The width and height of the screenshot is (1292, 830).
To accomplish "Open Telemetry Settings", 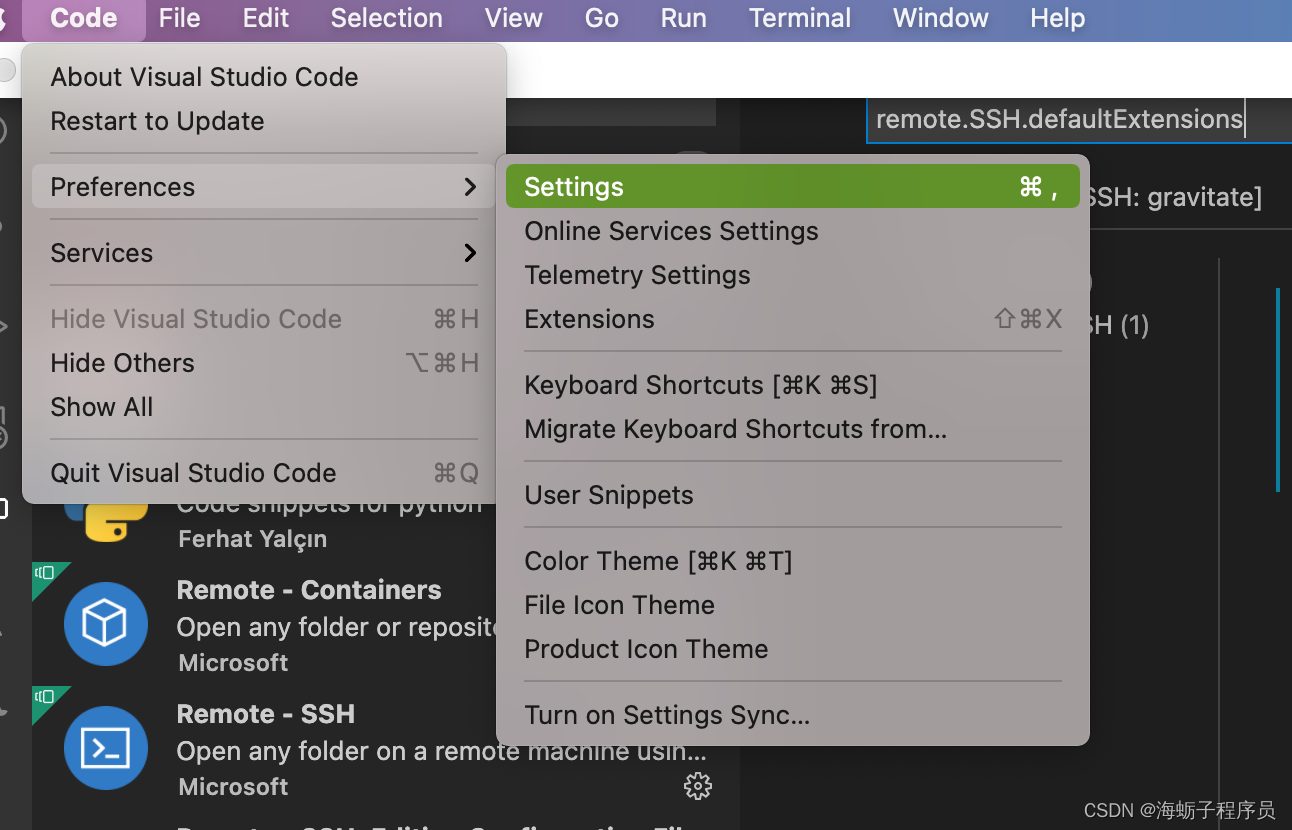I will pyautogui.click(x=793, y=275).
